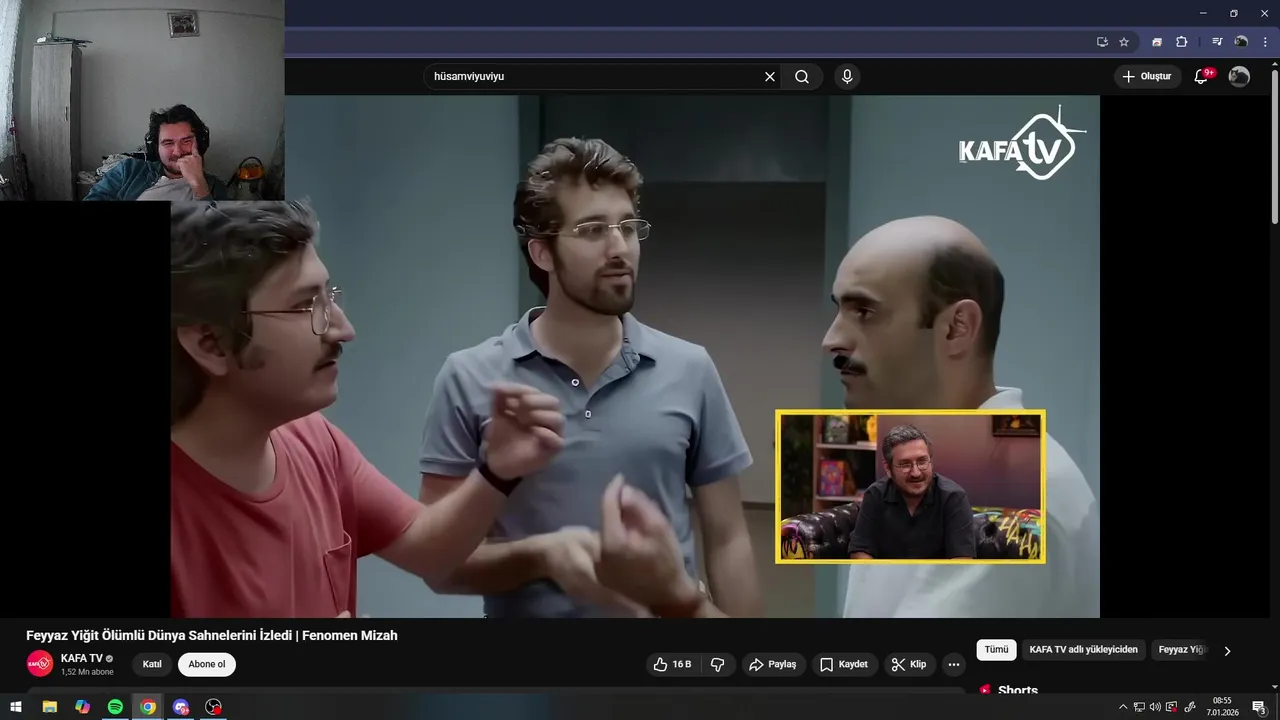
Task: Open the Windows action center notifications
Action: point(1259,707)
